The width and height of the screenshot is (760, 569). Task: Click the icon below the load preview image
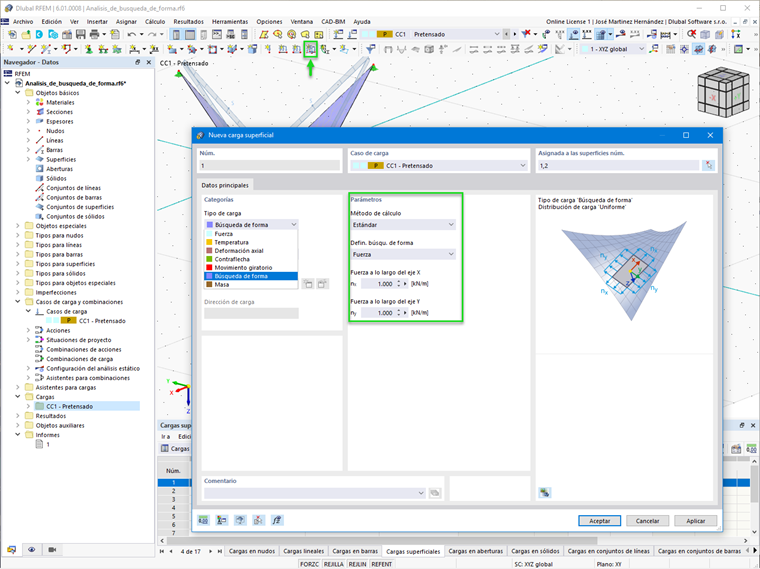click(x=544, y=492)
